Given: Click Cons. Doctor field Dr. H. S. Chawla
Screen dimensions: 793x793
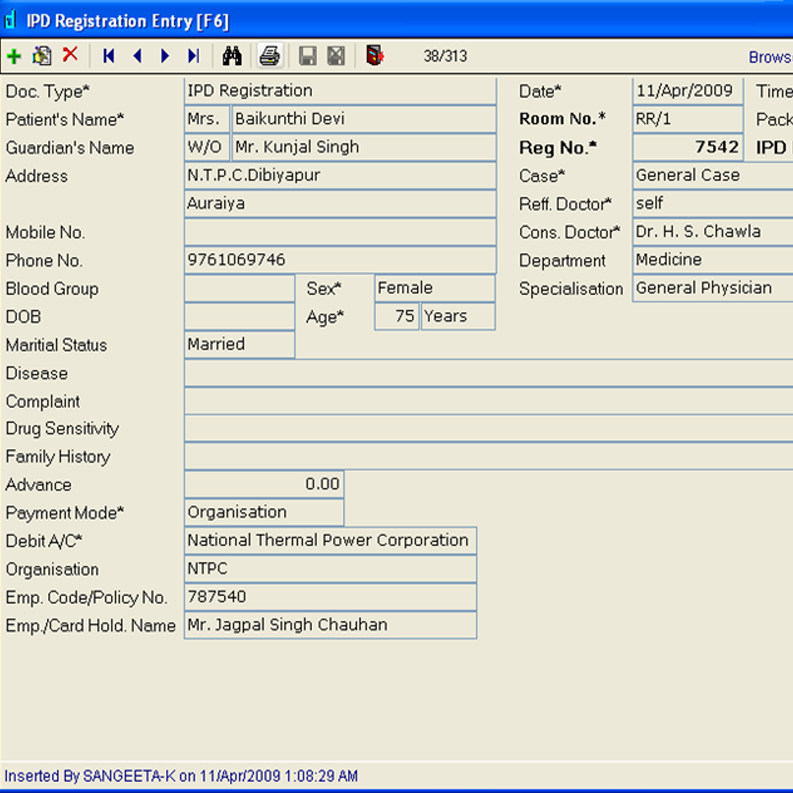Looking at the screenshot, I should click(713, 232).
